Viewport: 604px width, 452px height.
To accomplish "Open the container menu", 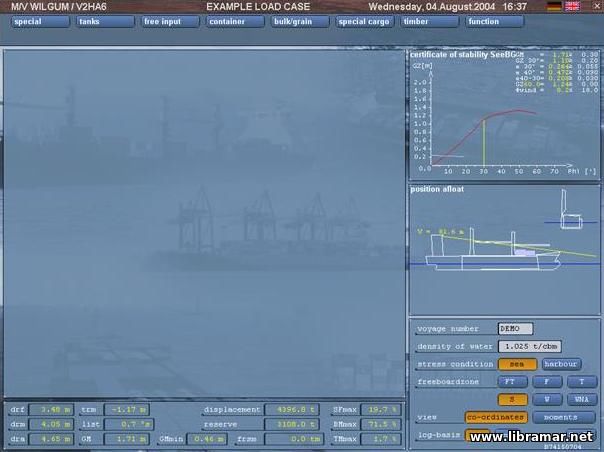I will tap(232, 21).
